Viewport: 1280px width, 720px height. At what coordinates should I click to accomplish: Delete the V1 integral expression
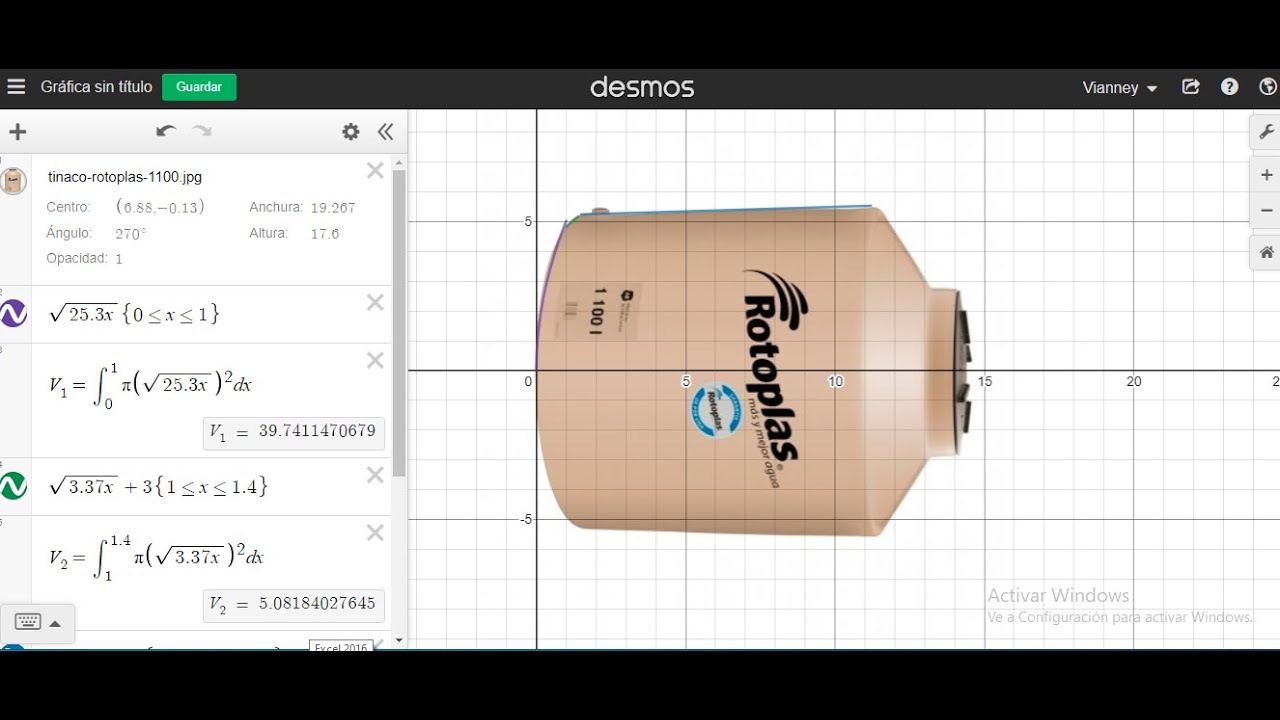(375, 361)
